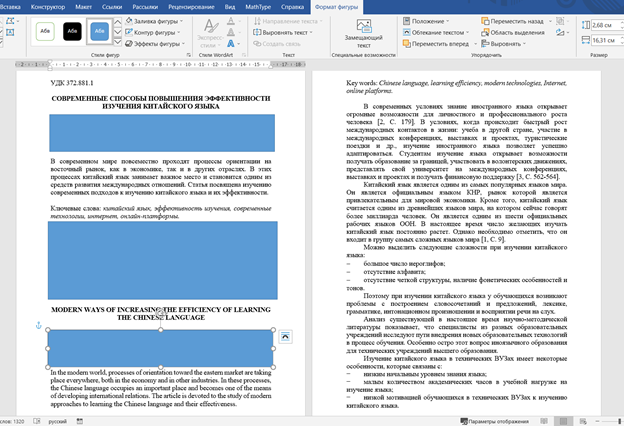Click Переместить назад button
Screen dimensions: 624x426
(x=513, y=21)
